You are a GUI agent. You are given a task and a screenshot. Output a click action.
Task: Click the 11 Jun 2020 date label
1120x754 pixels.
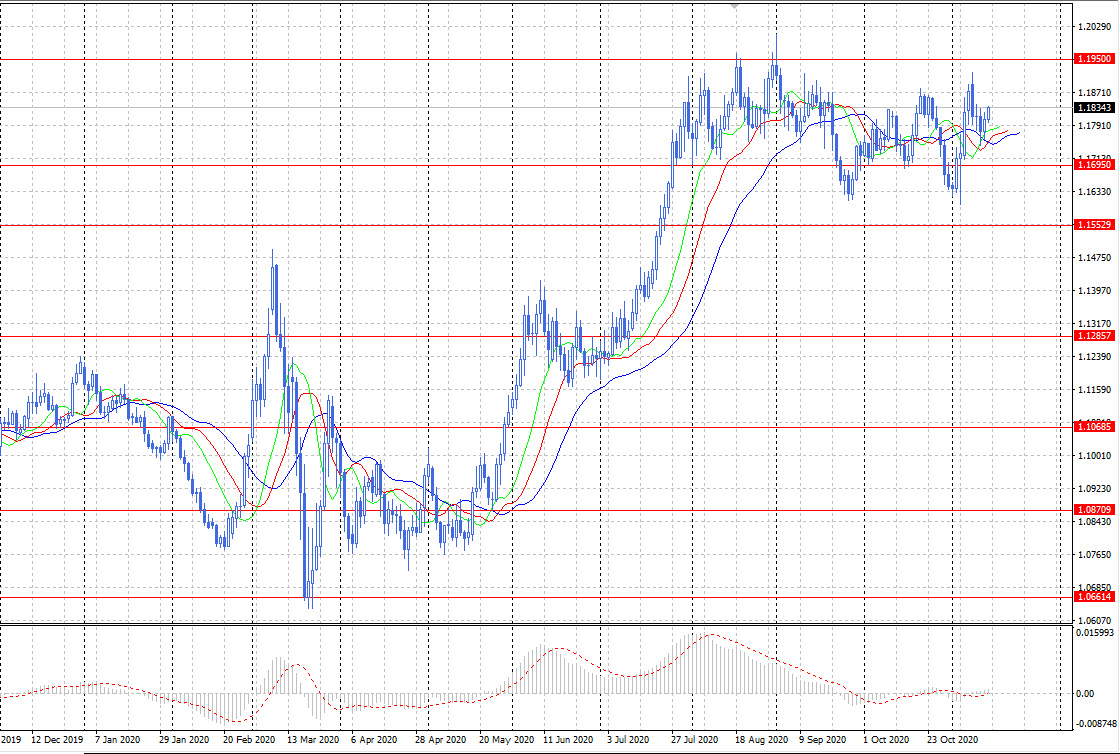click(569, 740)
